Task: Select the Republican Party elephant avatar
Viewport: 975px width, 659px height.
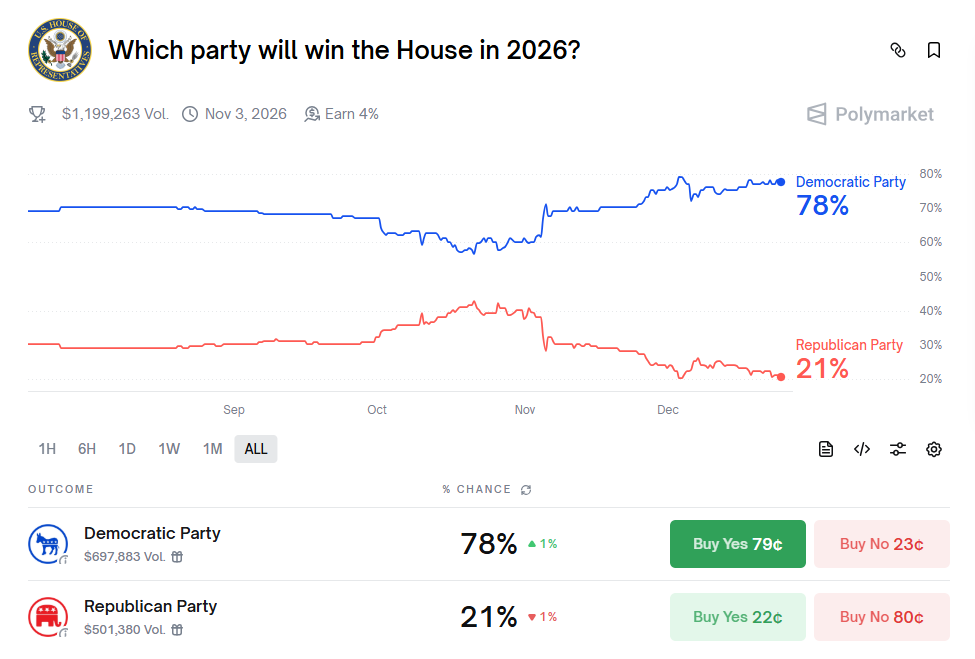Action: click(x=48, y=616)
